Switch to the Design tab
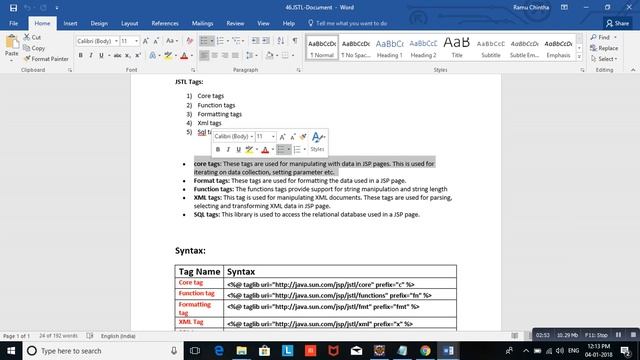640x360 pixels. 99,23
